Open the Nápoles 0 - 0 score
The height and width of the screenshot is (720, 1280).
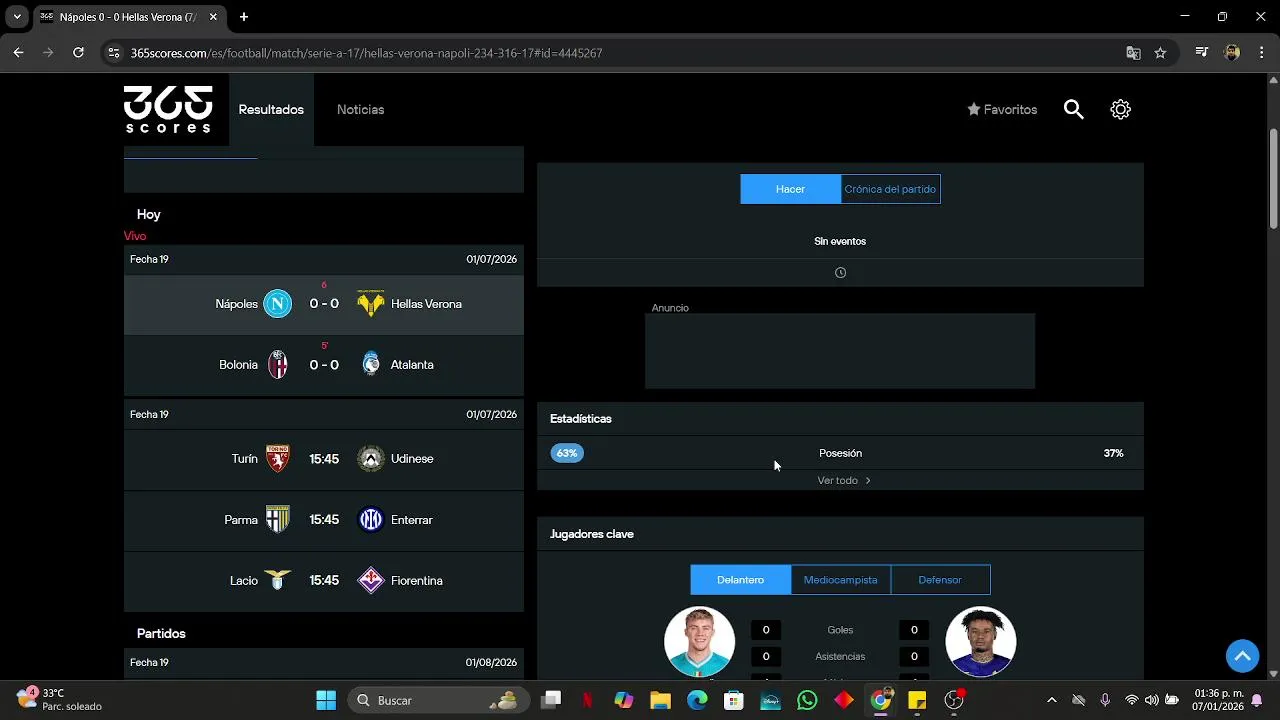tap(324, 304)
